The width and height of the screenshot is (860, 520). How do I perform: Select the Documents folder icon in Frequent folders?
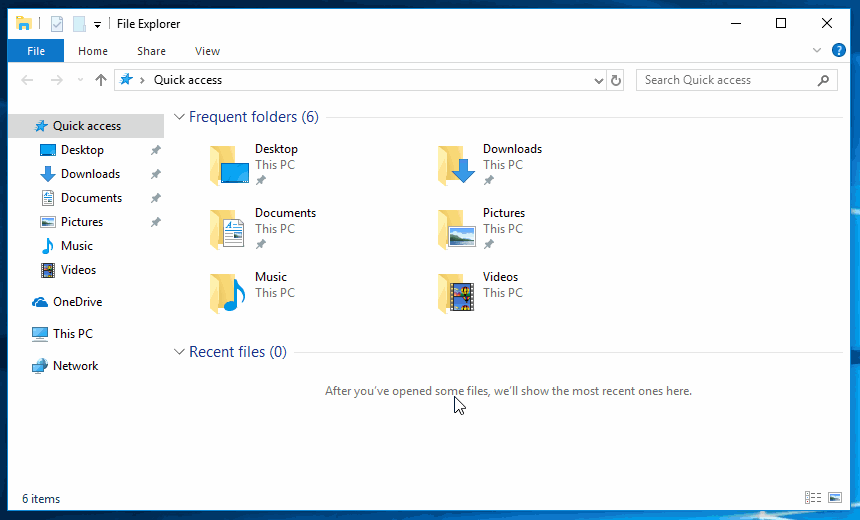(228, 229)
